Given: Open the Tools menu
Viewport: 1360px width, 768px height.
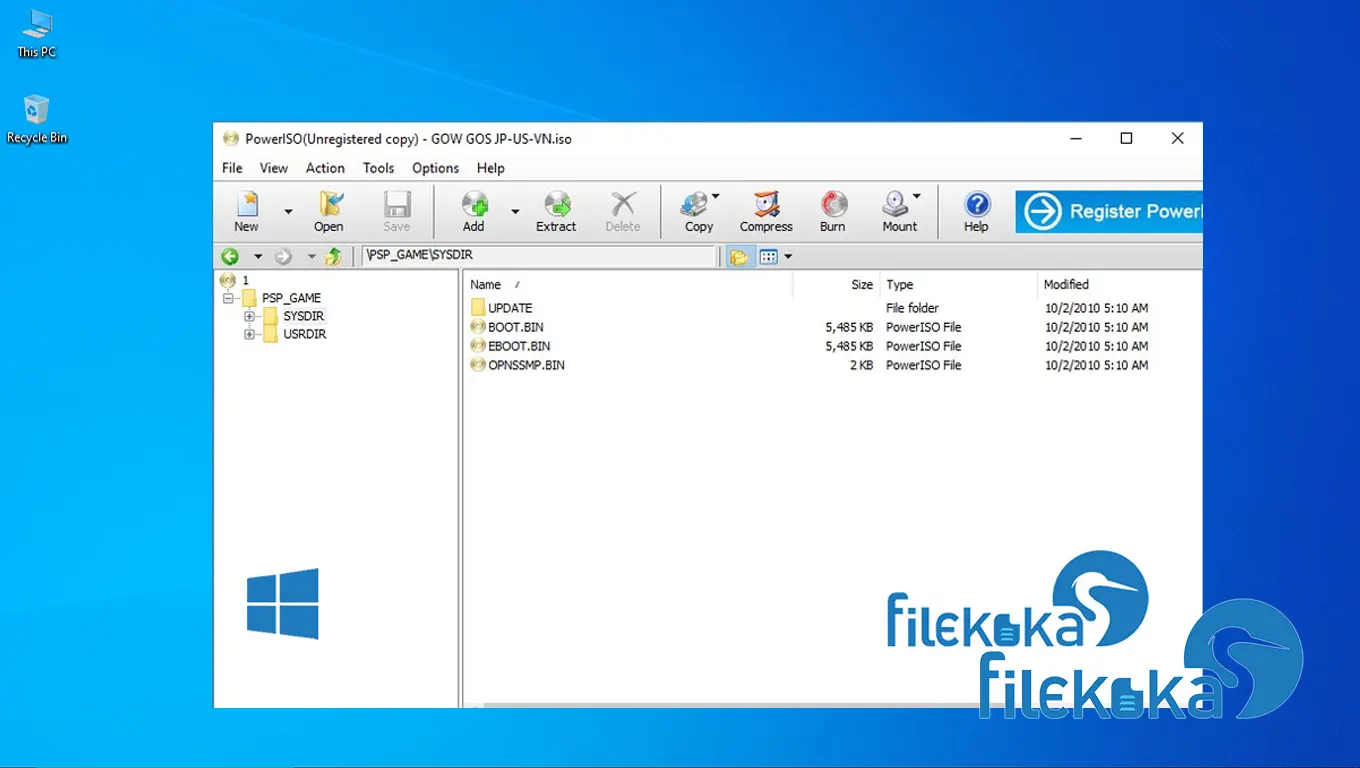Looking at the screenshot, I should pos(378,168).
